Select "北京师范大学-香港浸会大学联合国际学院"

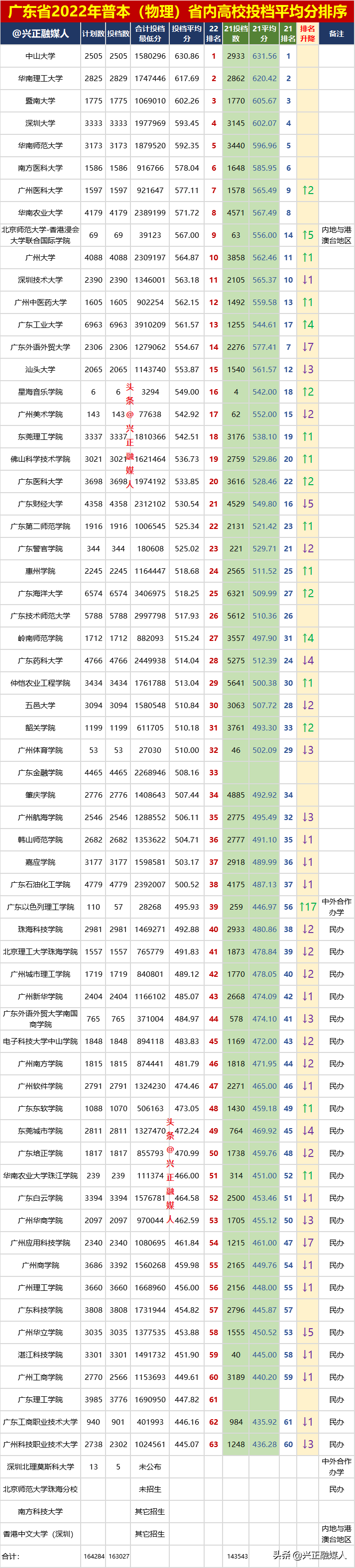point(40,235)
